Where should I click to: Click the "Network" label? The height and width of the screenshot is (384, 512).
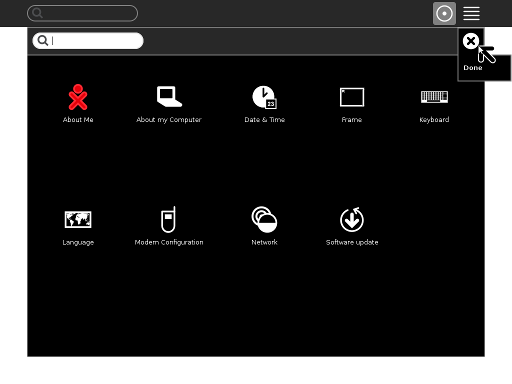264,242
